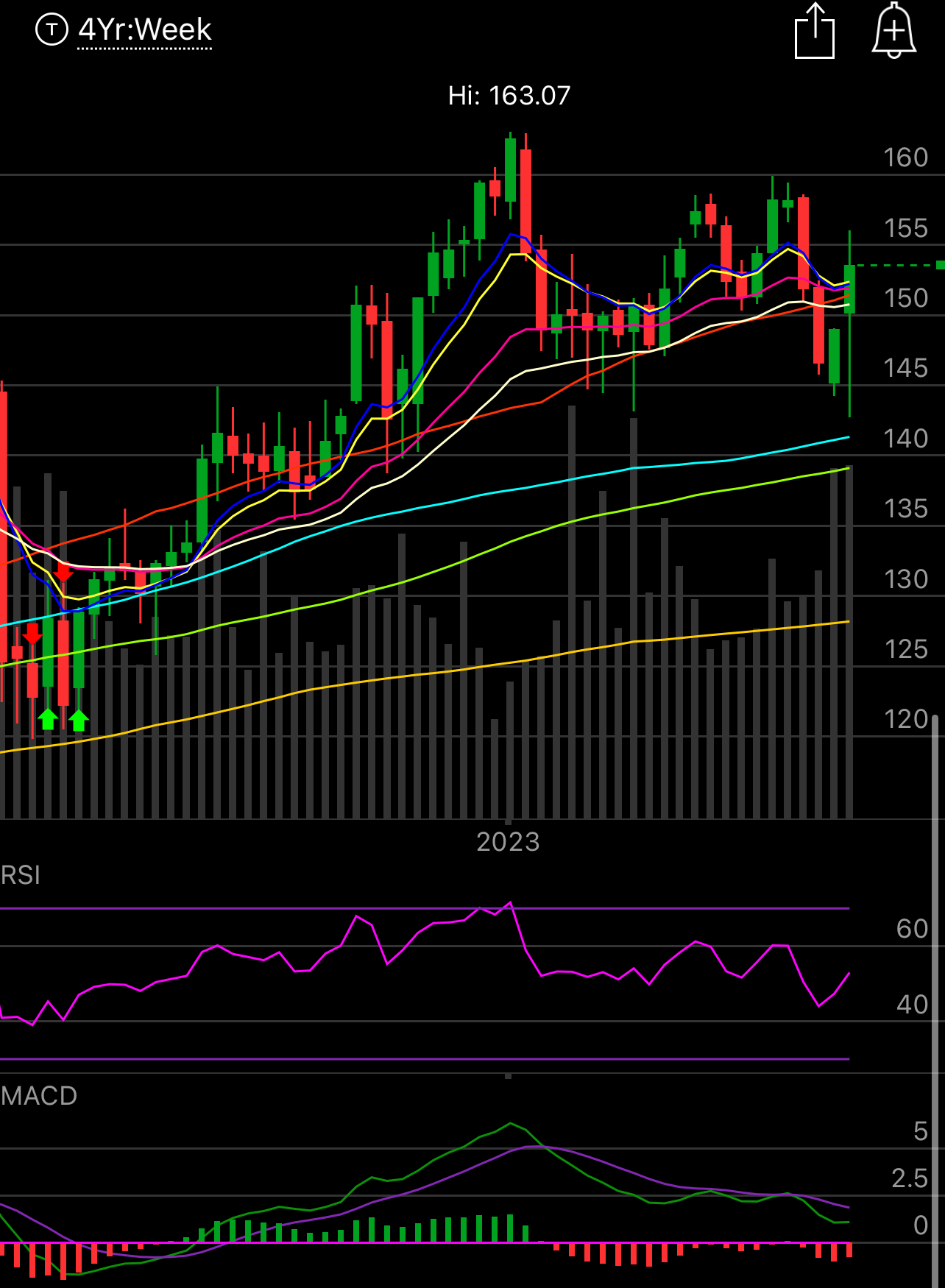Tap the 150 price axis label
This screenshot has height=1288, width=945.
pos(905,298)
